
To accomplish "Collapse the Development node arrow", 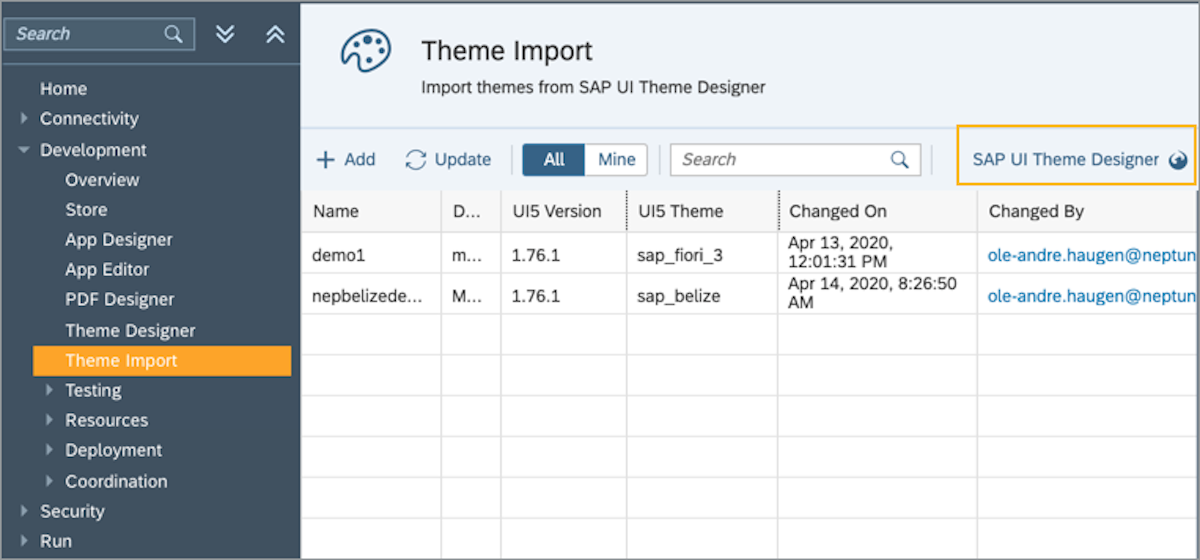I will 24,150.
